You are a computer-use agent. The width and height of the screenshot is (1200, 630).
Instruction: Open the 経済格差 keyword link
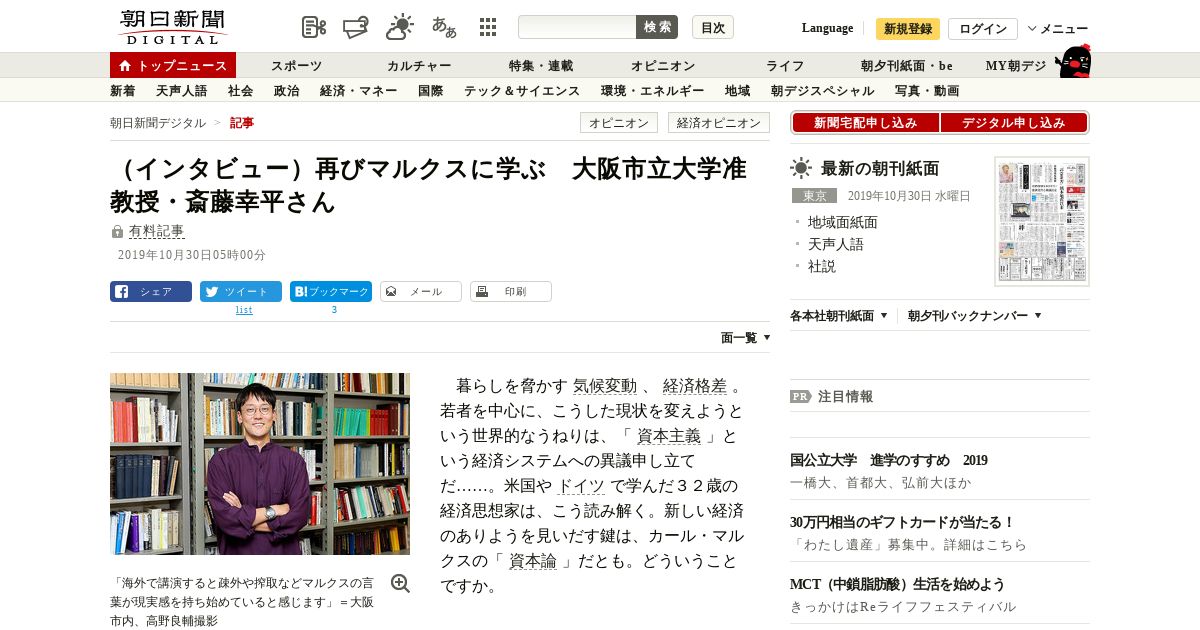[x=695, y=386]
